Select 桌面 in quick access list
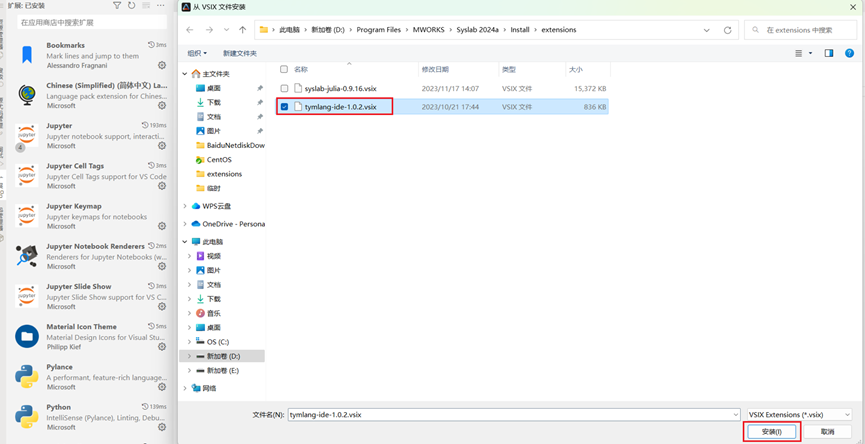865x444 pixels. (213, 88)
